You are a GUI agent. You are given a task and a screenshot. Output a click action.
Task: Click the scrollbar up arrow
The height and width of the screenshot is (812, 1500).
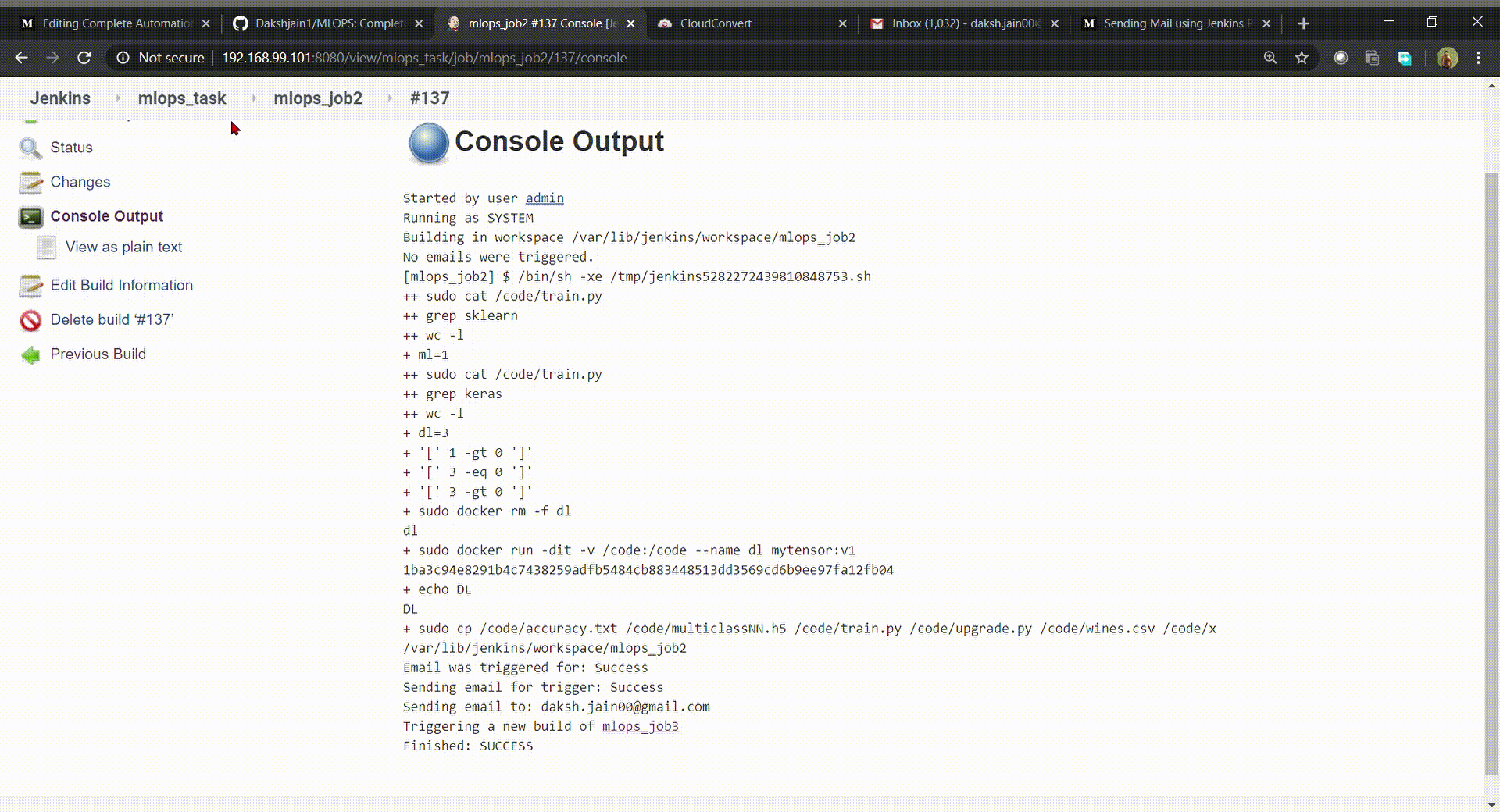click(1491, 85)
